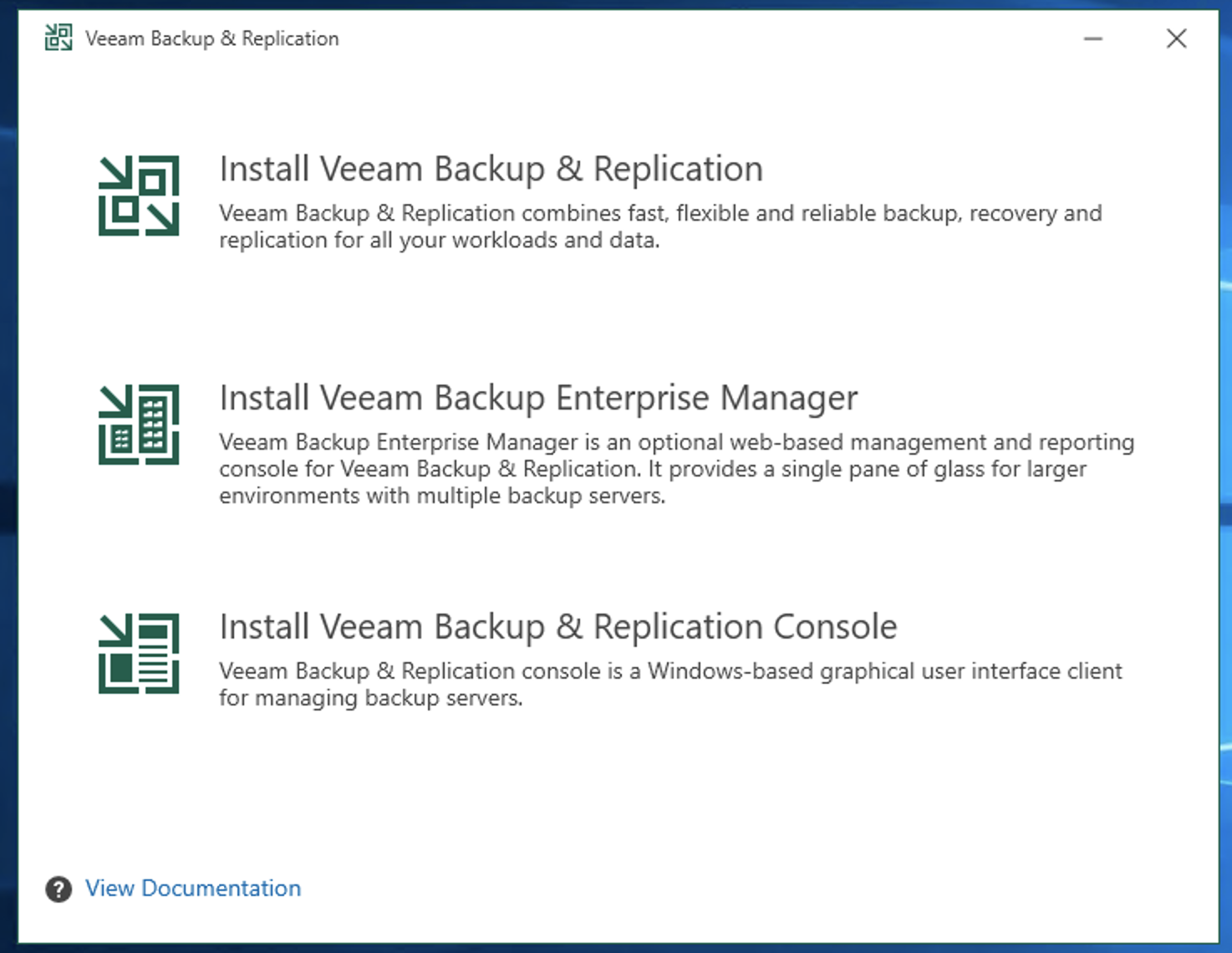Launch Install Veeam Backup & Replication Console heading

click(557, 627)
